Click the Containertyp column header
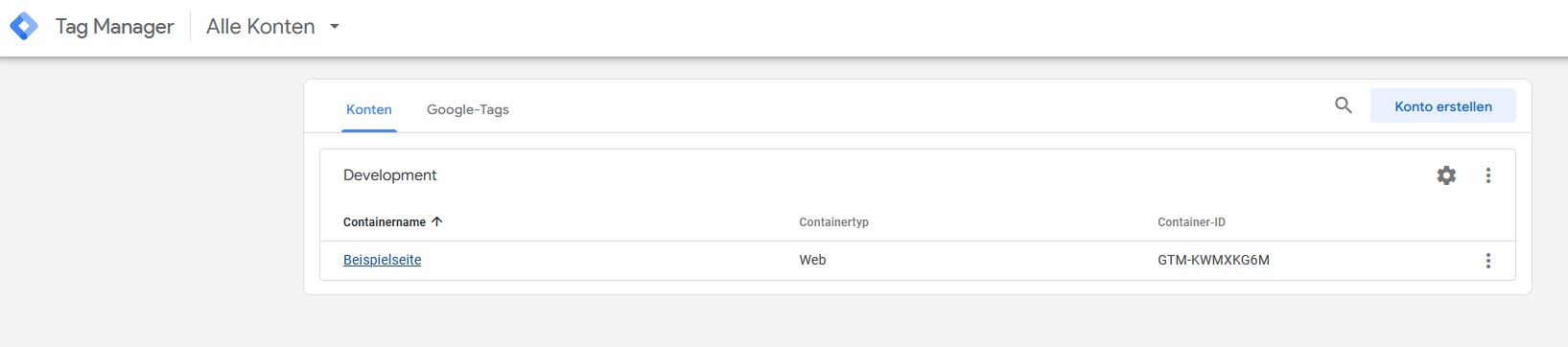The width and height of the screenshot is (1568, 347). point(834,221)
